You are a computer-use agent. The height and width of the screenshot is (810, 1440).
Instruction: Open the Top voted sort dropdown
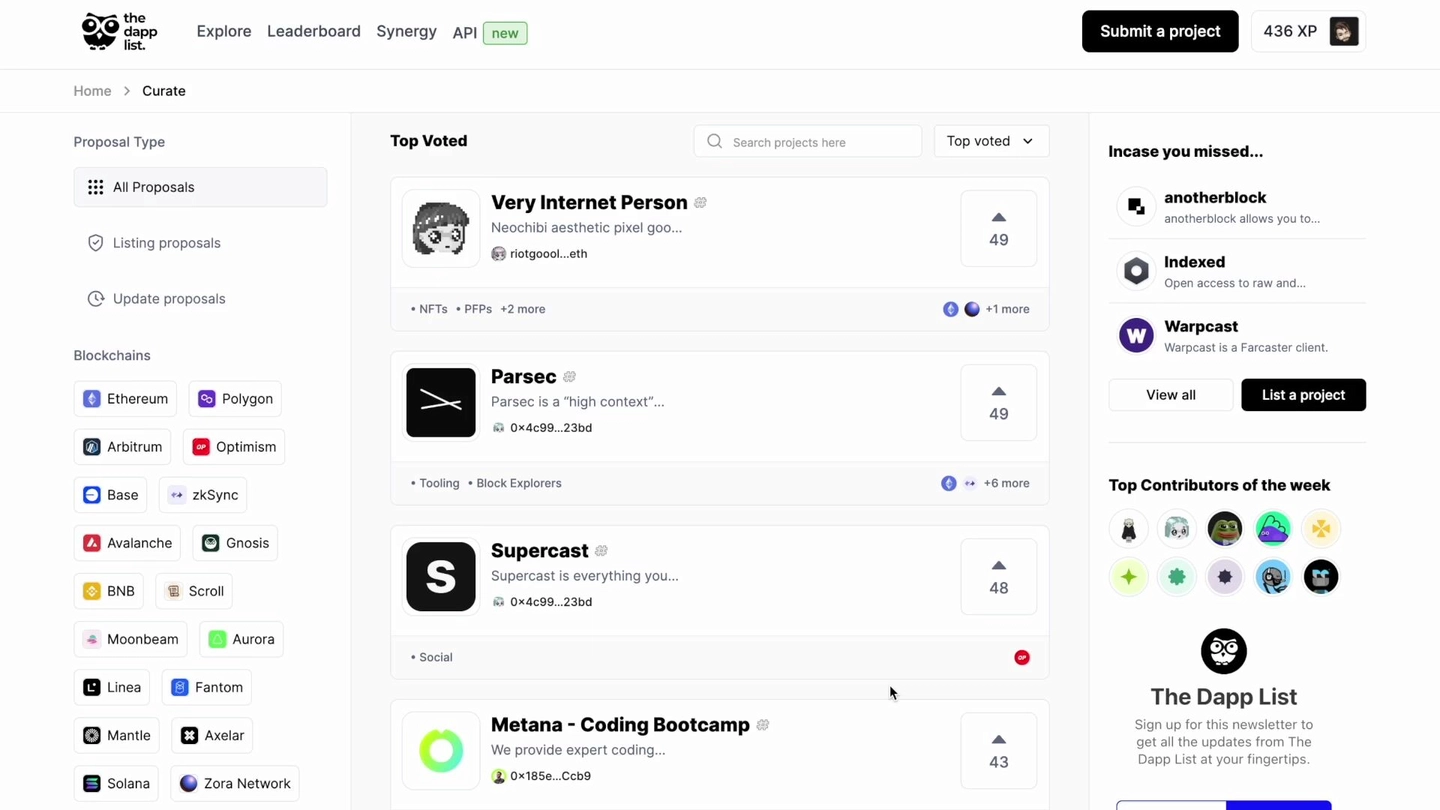(x=991, y=141)
